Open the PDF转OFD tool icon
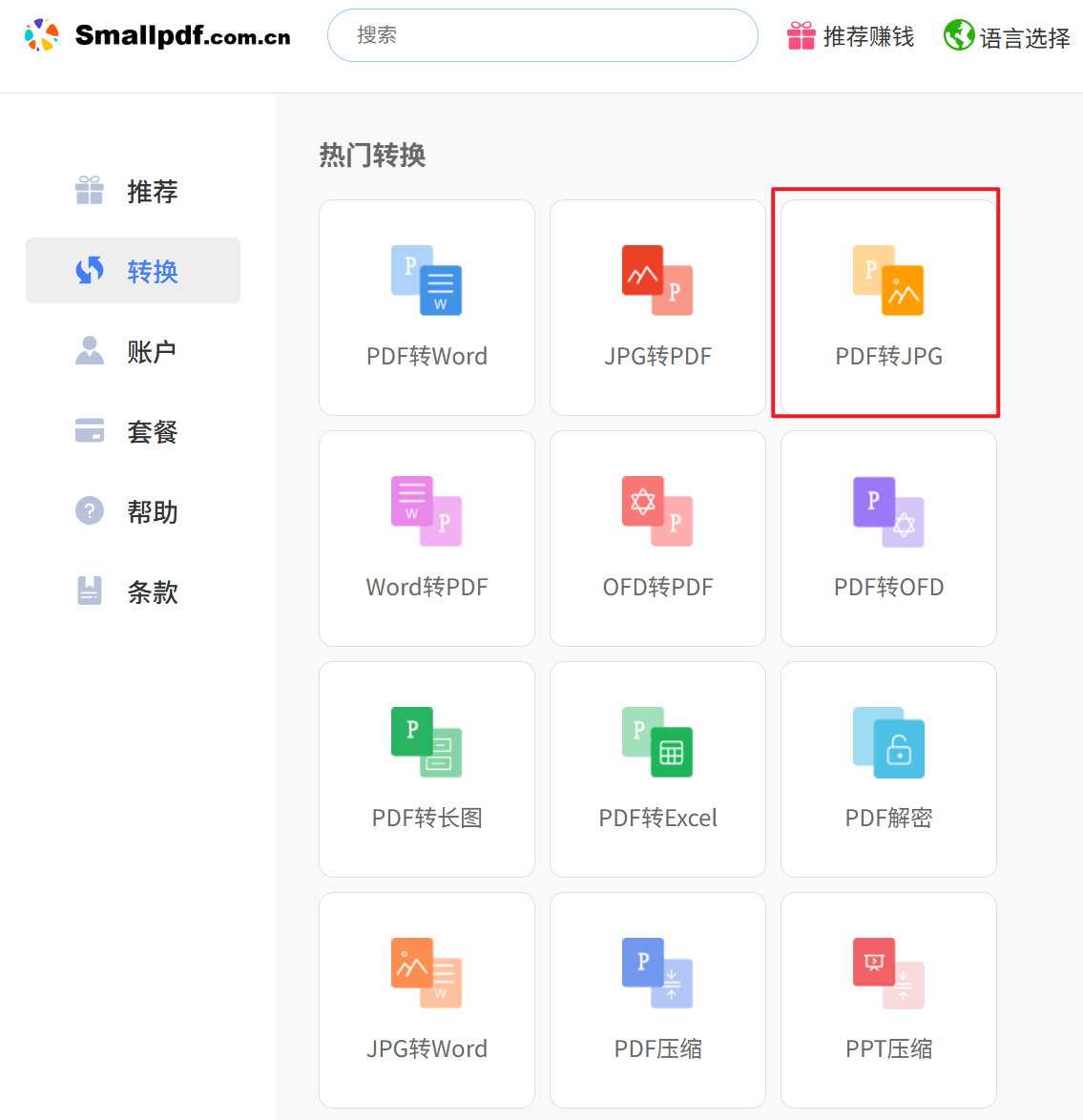This screenshot has width=1083, height=1120. 887,510
